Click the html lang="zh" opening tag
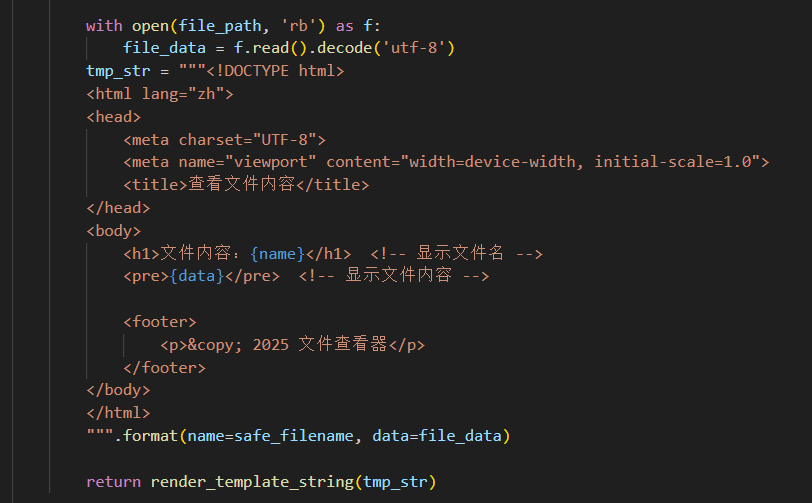This screenshot has height=503, width=812. tap(160, 94)
